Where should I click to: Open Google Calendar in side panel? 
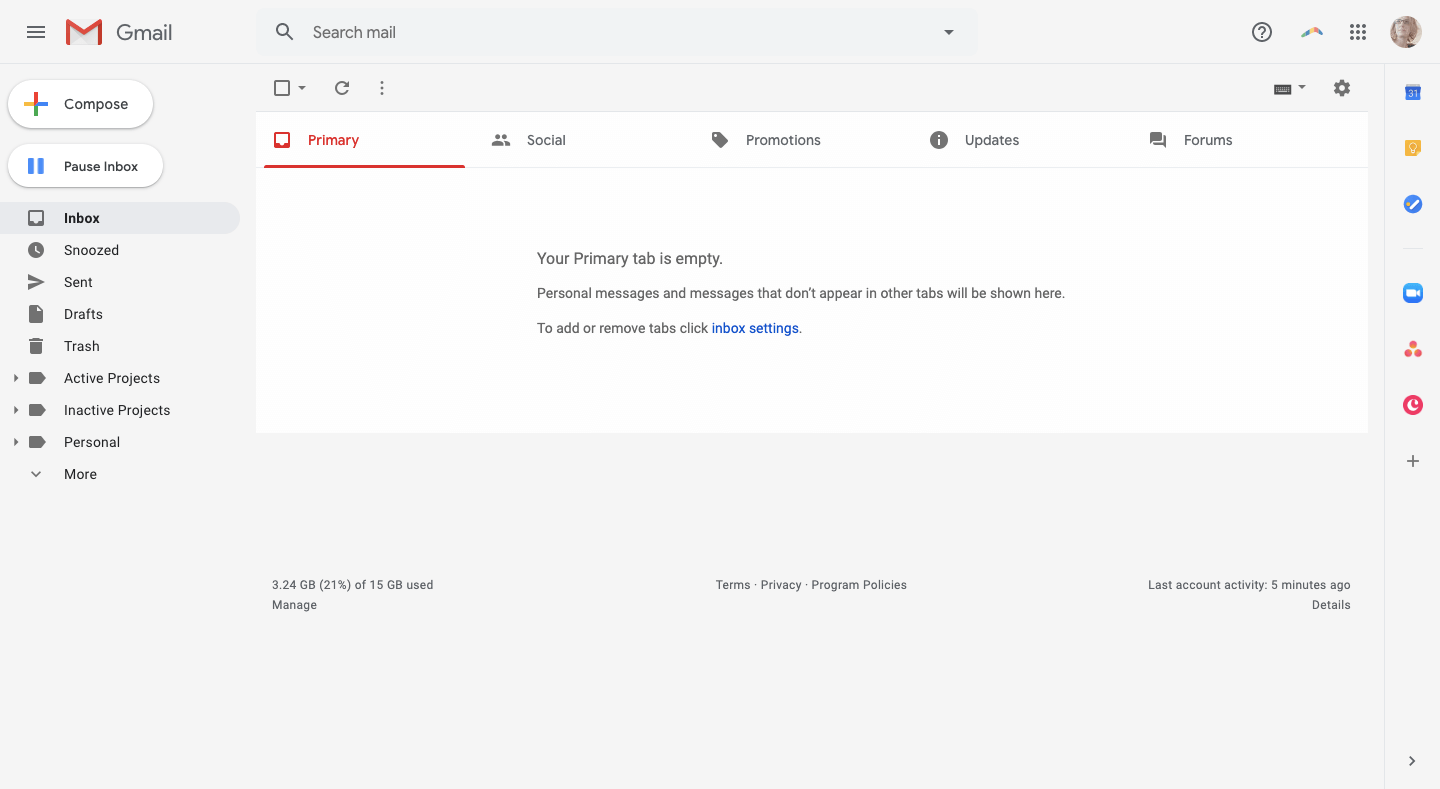(1413, 92)
